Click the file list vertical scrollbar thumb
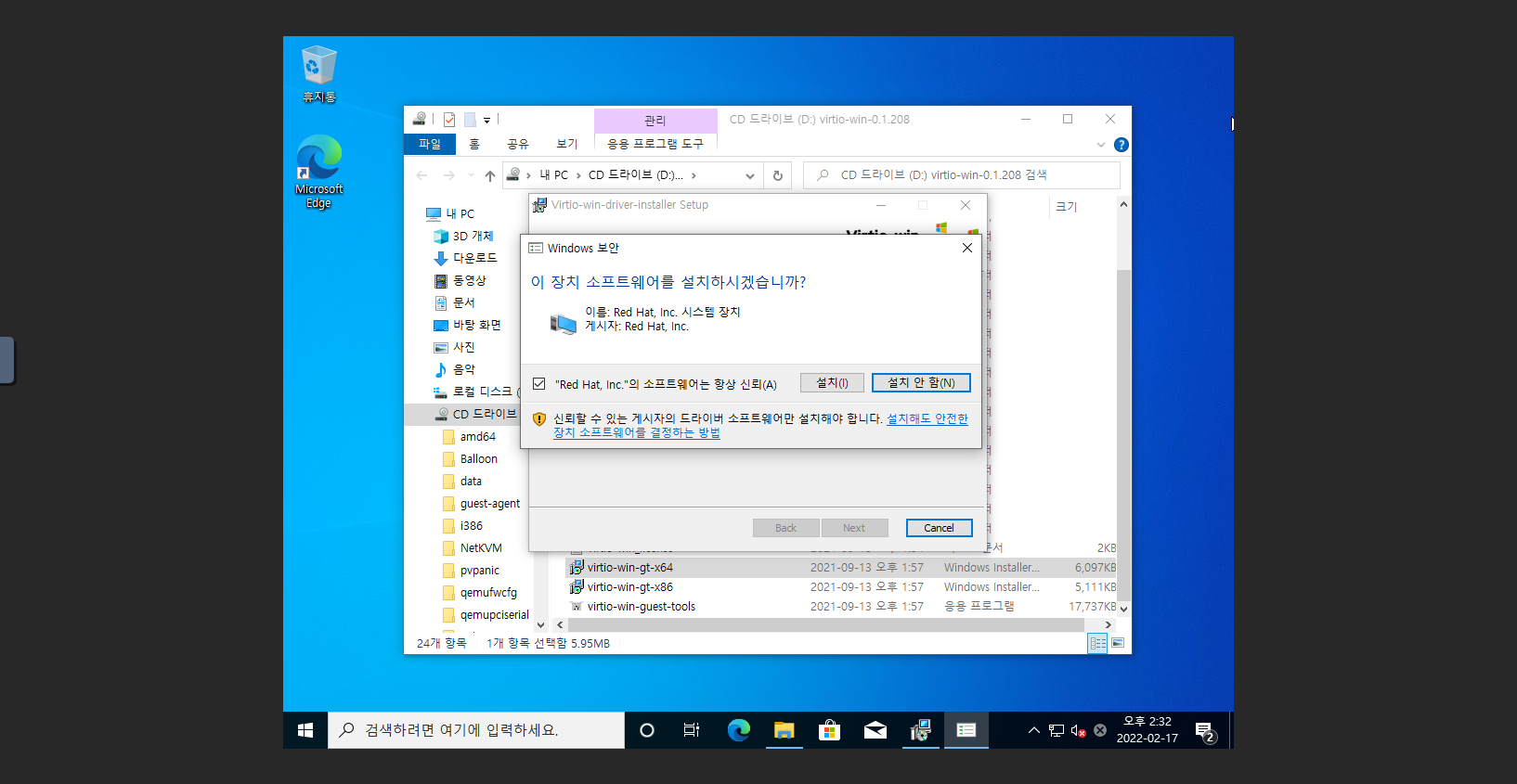Screen dimensions: 1517x784 click(1123, 435)
